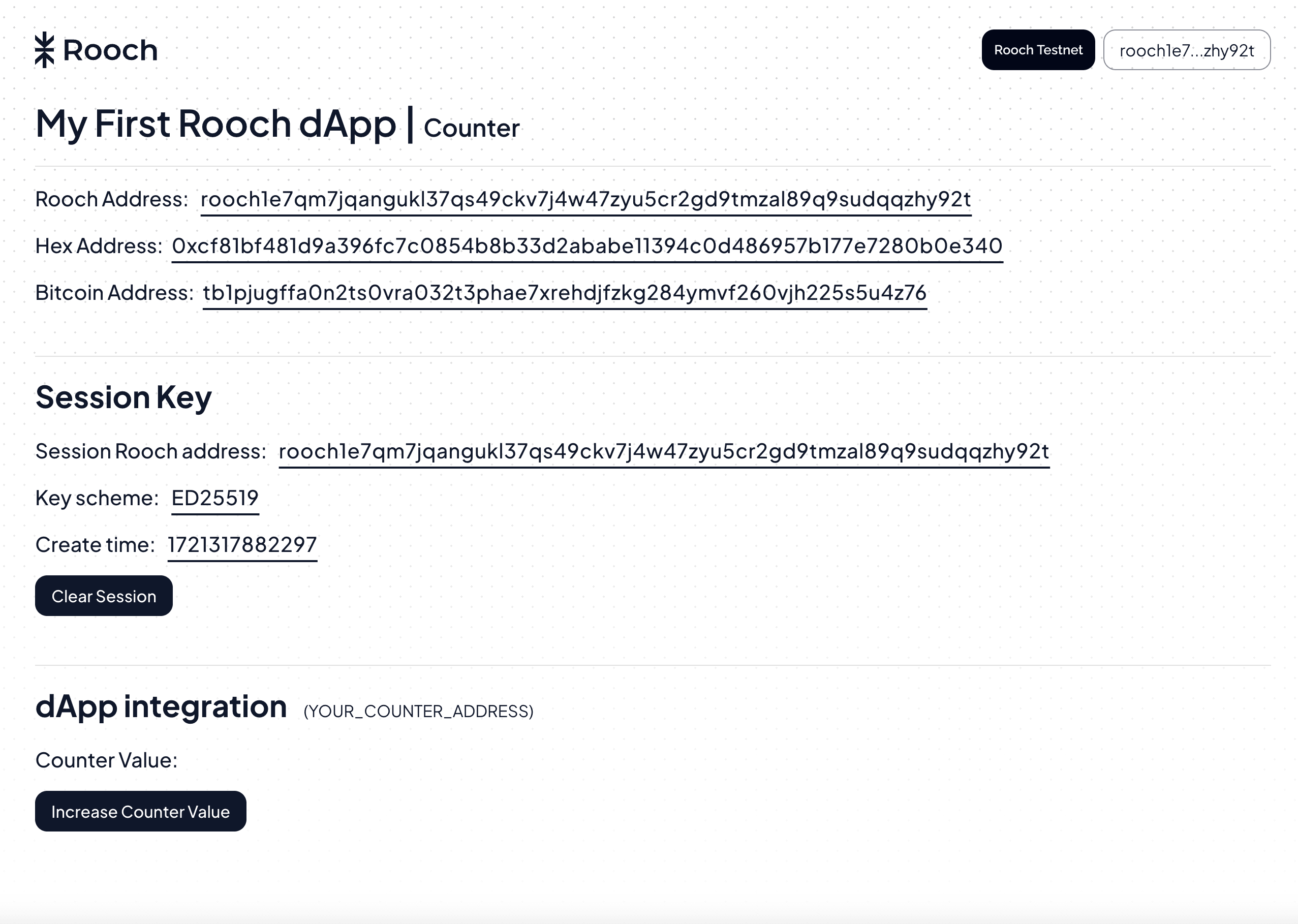
Task: Click the Session Rooch address value
Action: tap(664, 452)
